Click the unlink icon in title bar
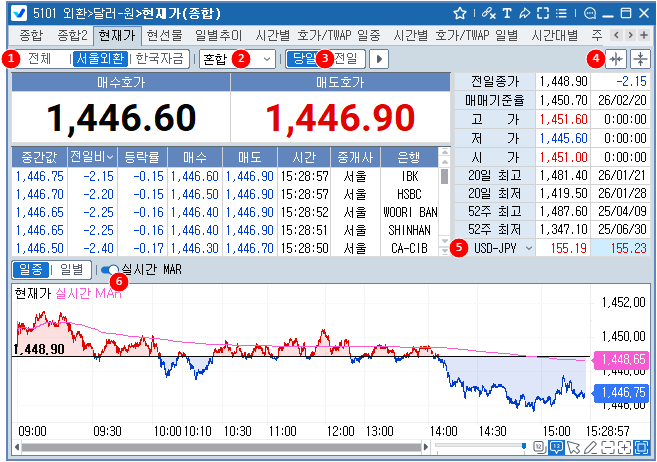Viewport: 657px width, 462px height. (x=487, y=14)
